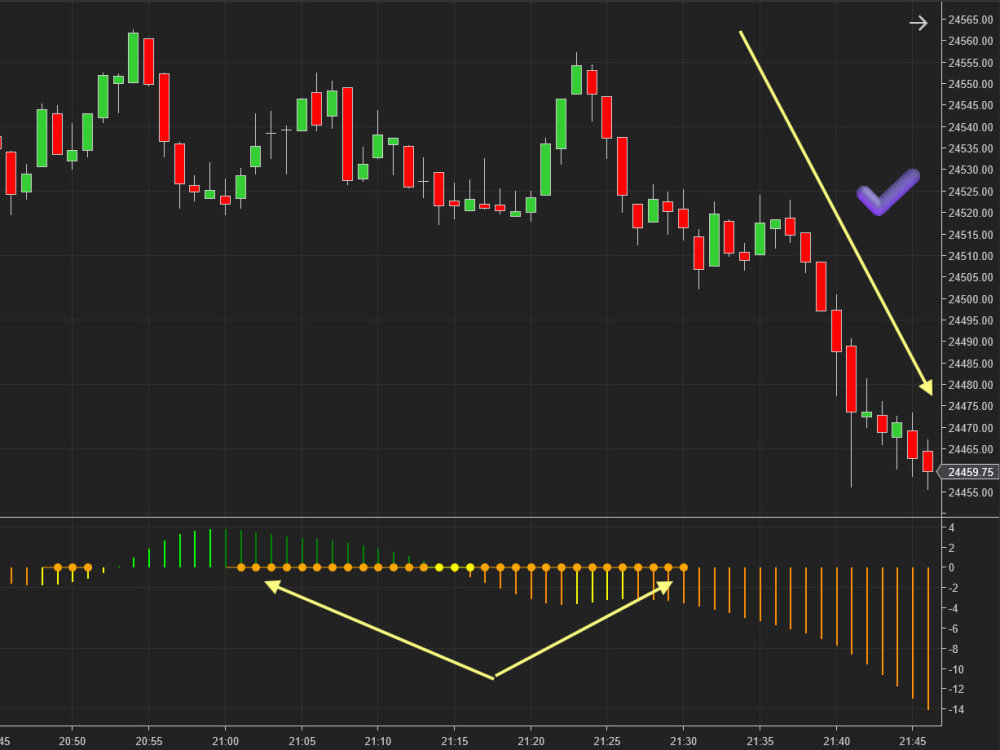
Task: Select the 24500.00 price axis label
Action: (971, 298)
